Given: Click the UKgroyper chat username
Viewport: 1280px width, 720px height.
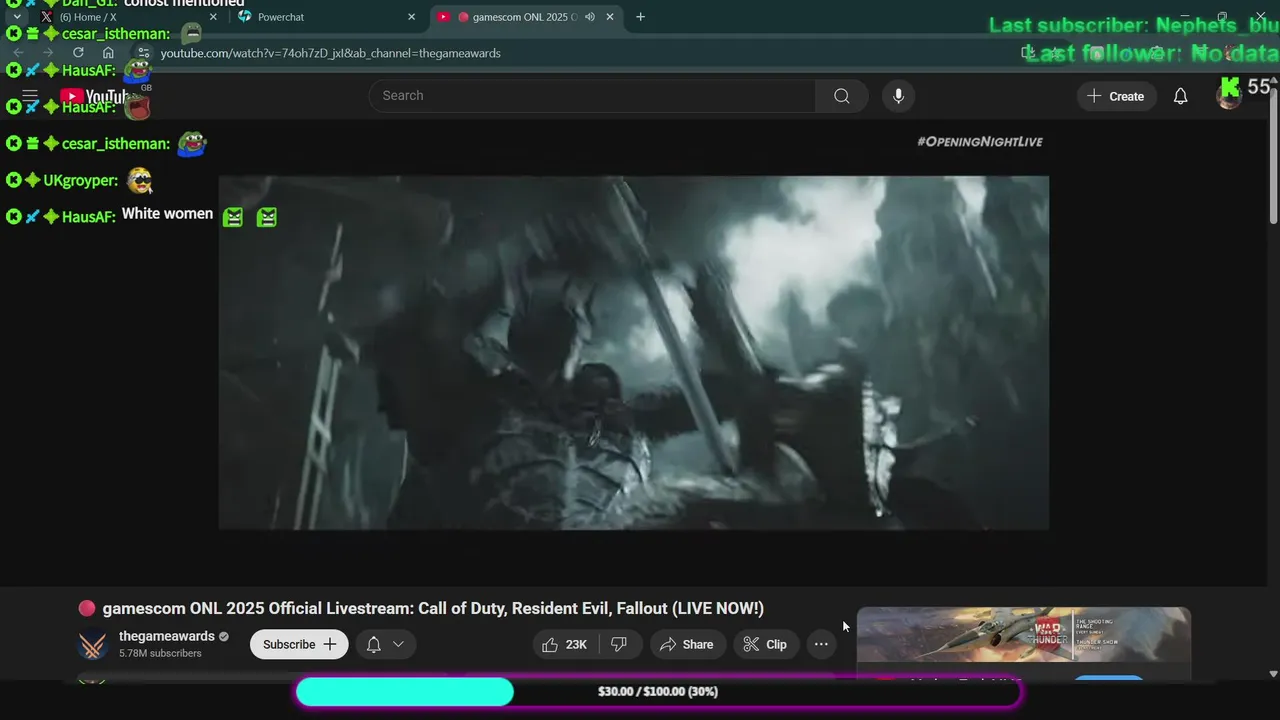Looking at the screenshot, I should 81,181.
